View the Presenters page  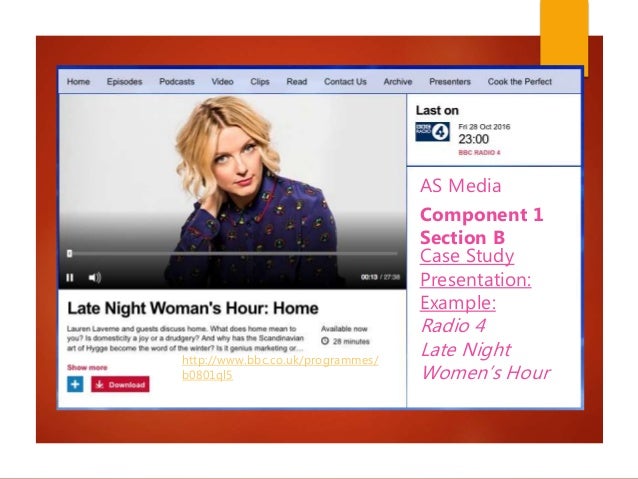pyautogui.click(x=450, y=81)
